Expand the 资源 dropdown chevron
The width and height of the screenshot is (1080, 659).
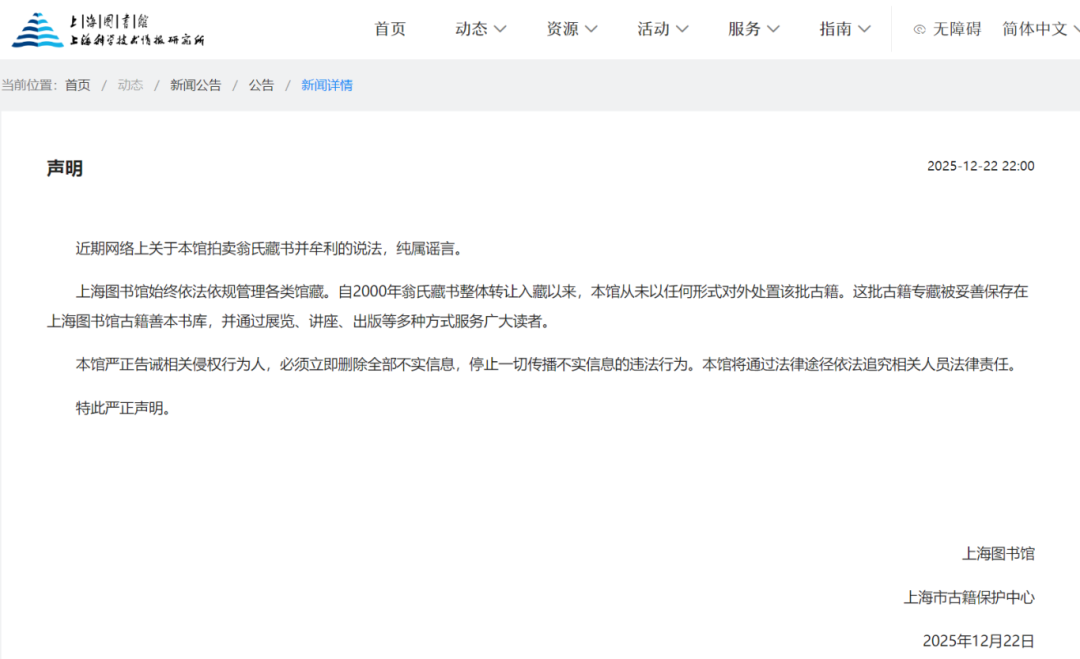591,29
